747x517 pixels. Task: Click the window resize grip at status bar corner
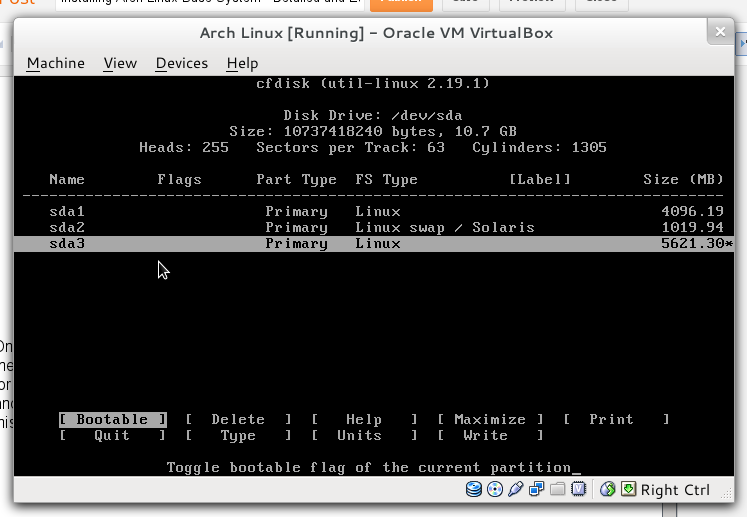(726, 494)
